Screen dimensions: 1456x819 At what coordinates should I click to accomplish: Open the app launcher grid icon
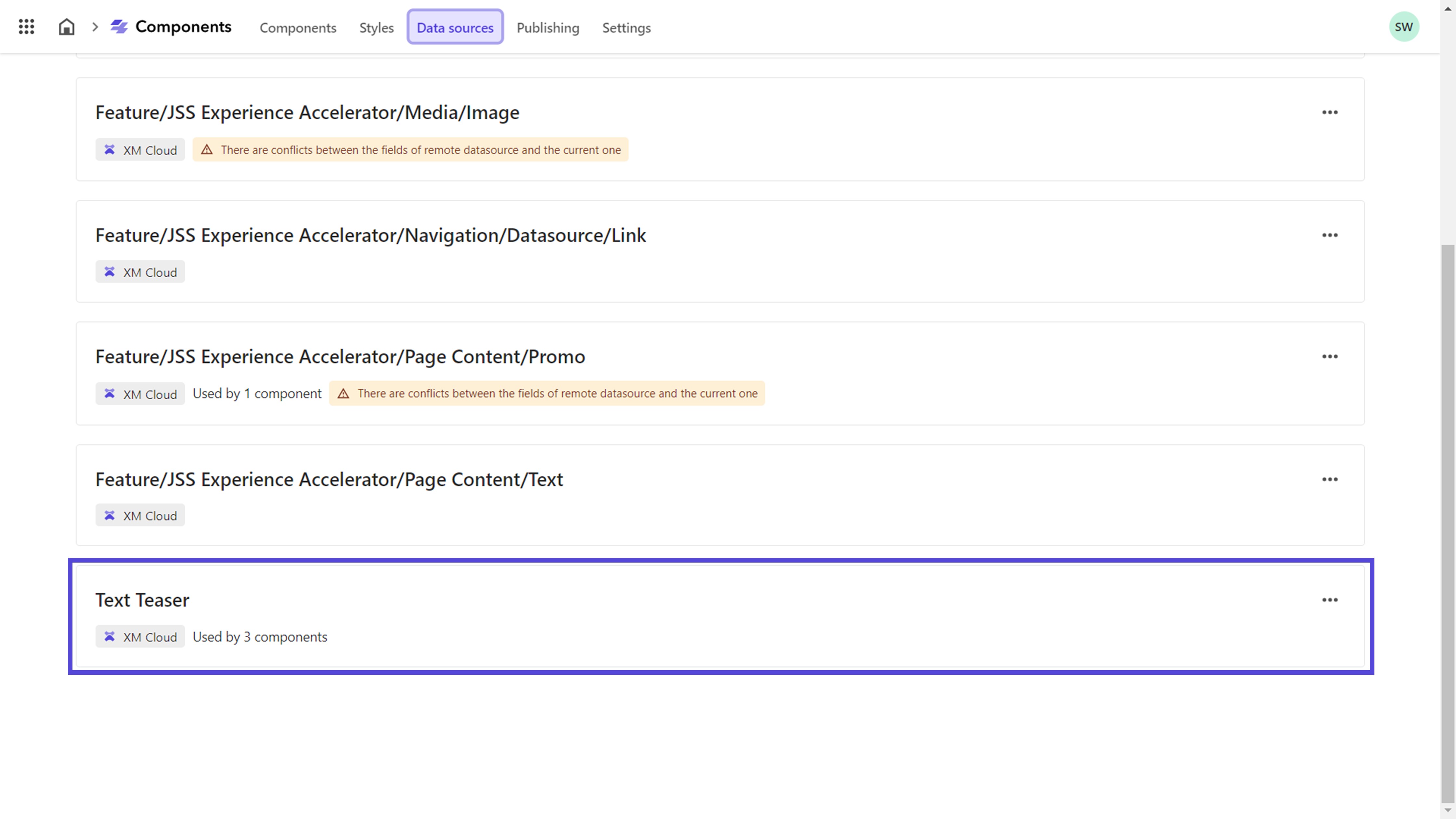[x=26, y=27]
